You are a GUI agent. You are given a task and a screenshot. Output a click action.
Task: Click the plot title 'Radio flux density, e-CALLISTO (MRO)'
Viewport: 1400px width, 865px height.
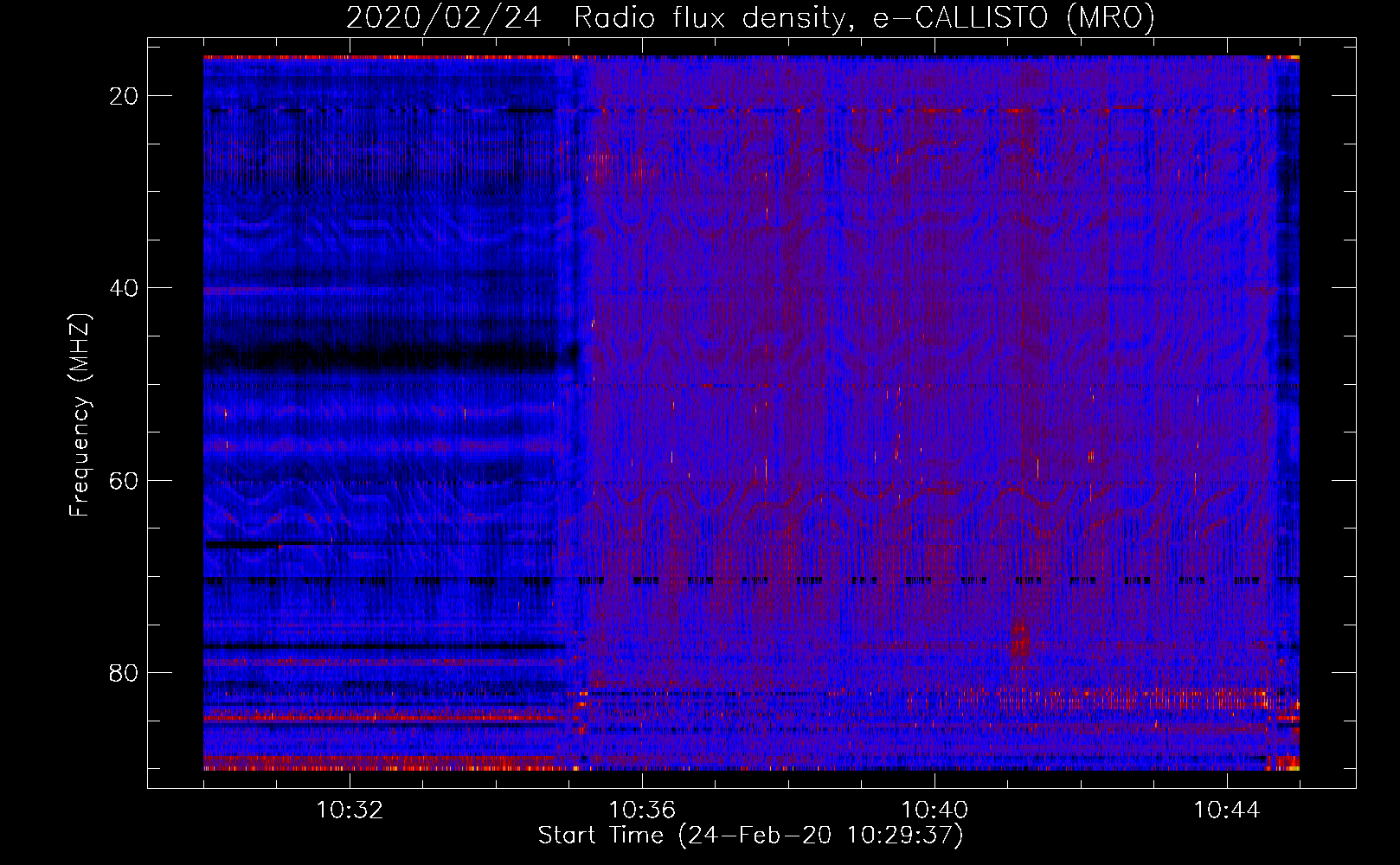864,17
